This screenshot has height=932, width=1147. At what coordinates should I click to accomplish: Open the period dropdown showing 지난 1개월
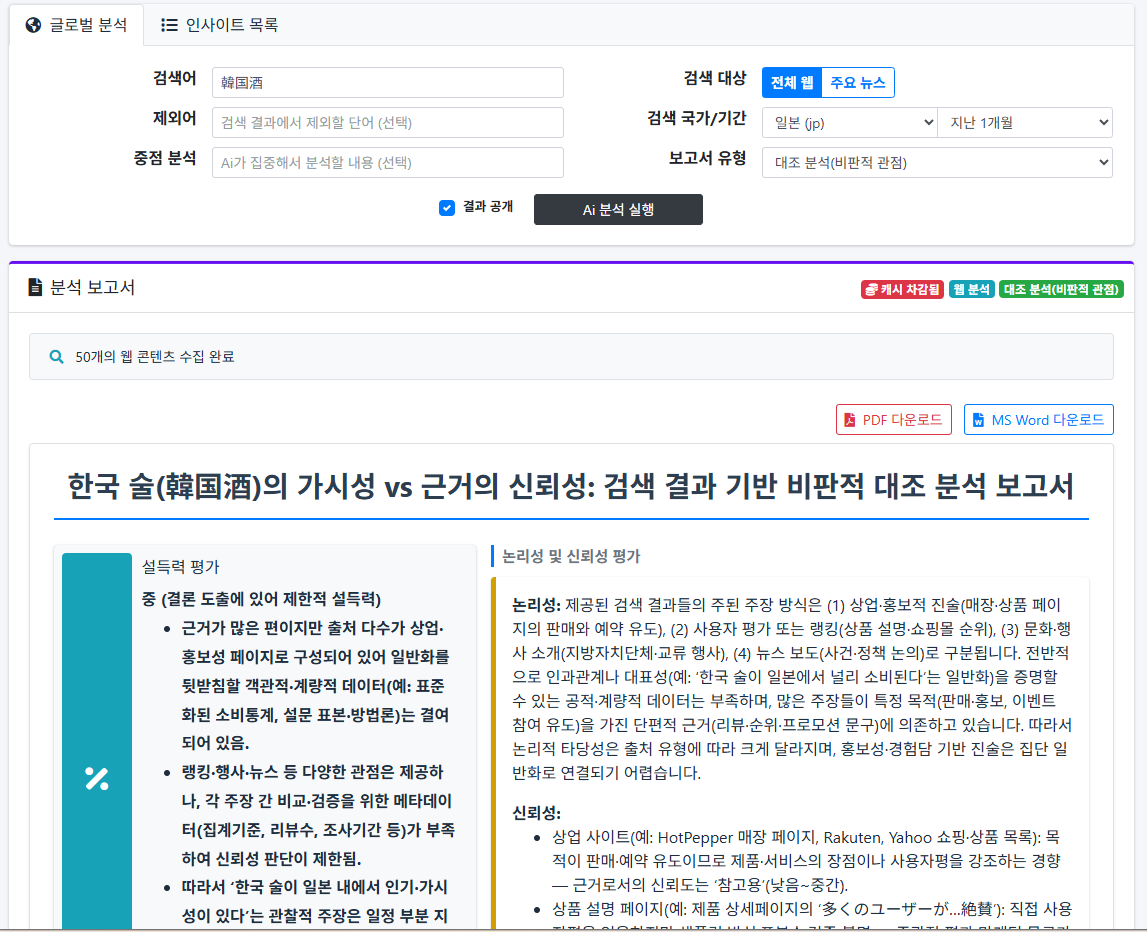click(1023, 122)
